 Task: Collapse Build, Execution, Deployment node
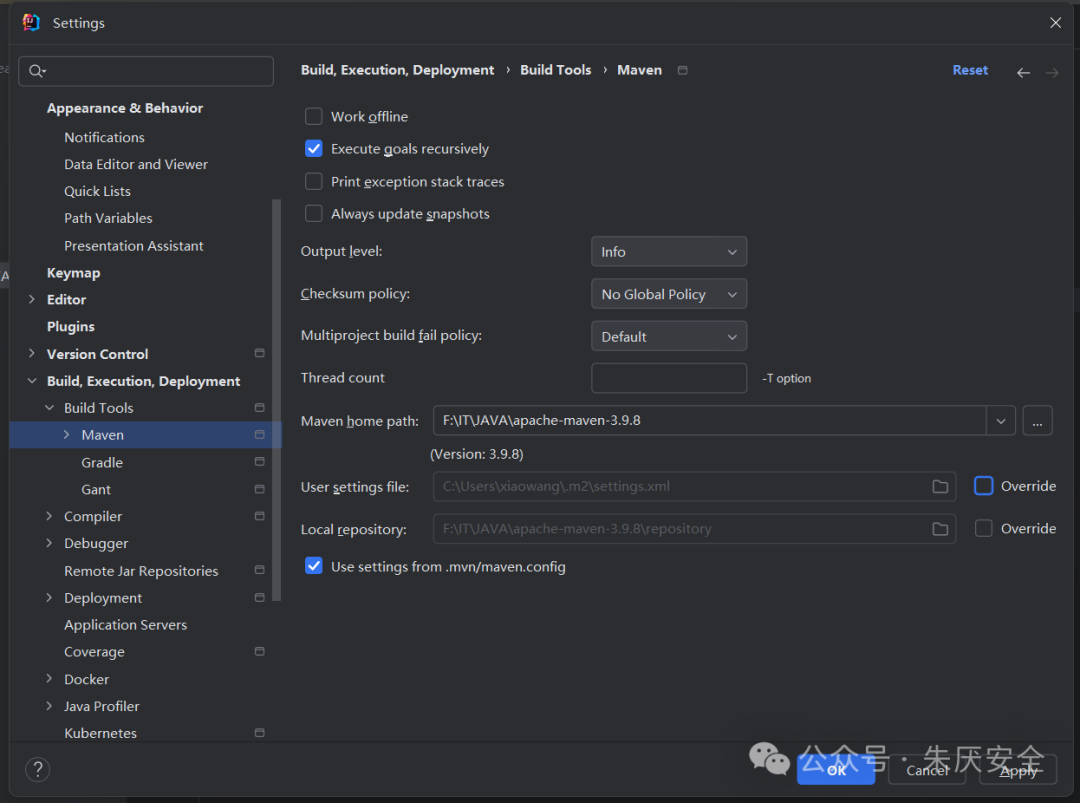click(x=32, y=381)
